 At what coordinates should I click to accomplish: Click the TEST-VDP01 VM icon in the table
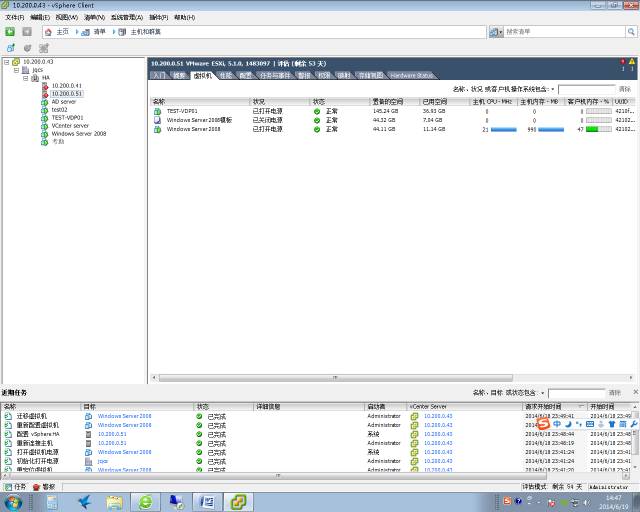[157, 111]
